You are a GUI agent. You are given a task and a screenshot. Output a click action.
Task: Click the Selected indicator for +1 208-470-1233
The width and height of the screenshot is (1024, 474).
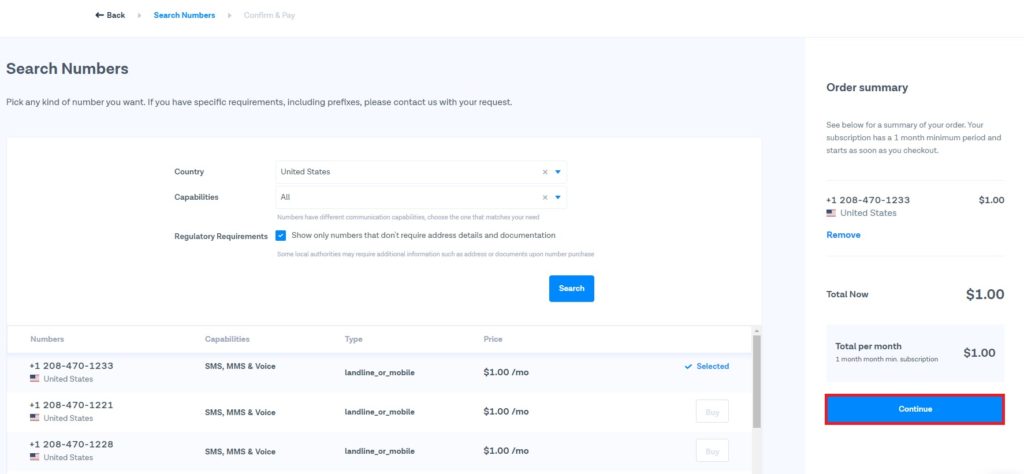point(707,367)
